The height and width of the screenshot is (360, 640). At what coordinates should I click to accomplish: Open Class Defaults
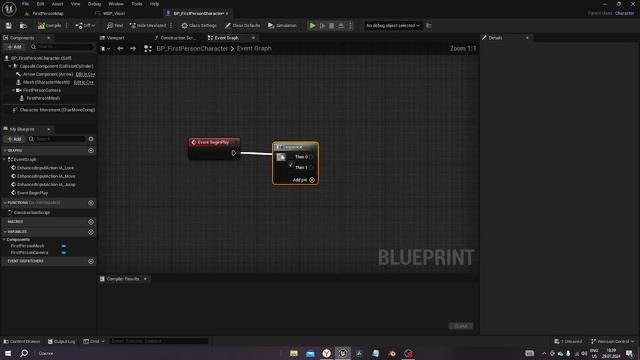coord(242,25)
